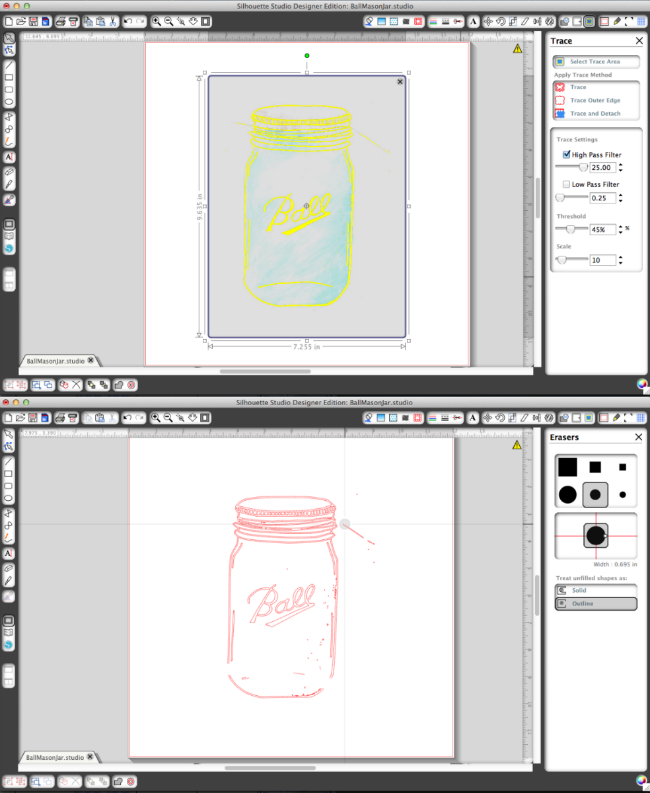Click Threshold value field 45%
Viewport: 650px width, 793px height.
click(x=603, y=229)
